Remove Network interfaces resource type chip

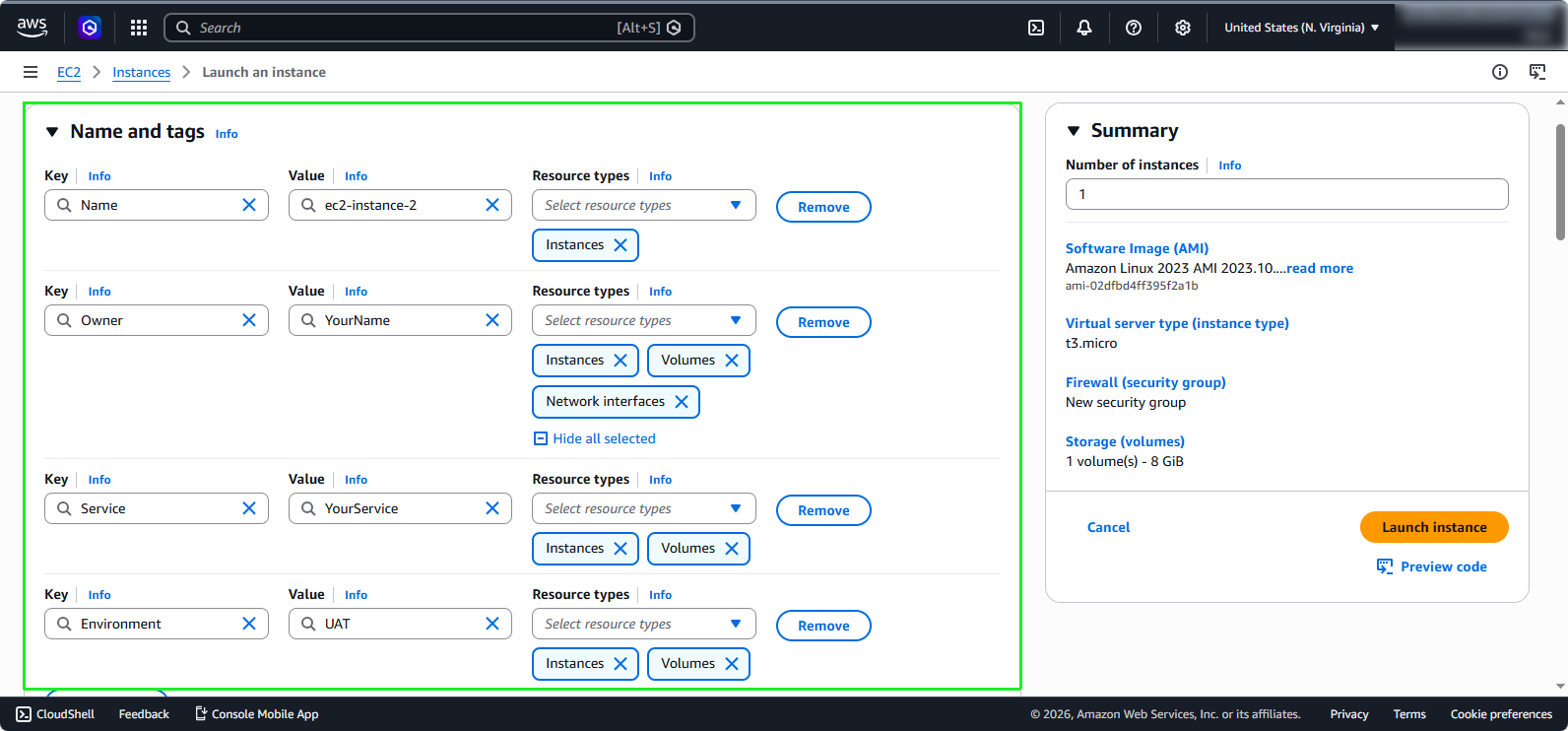(x=682, y=402)
